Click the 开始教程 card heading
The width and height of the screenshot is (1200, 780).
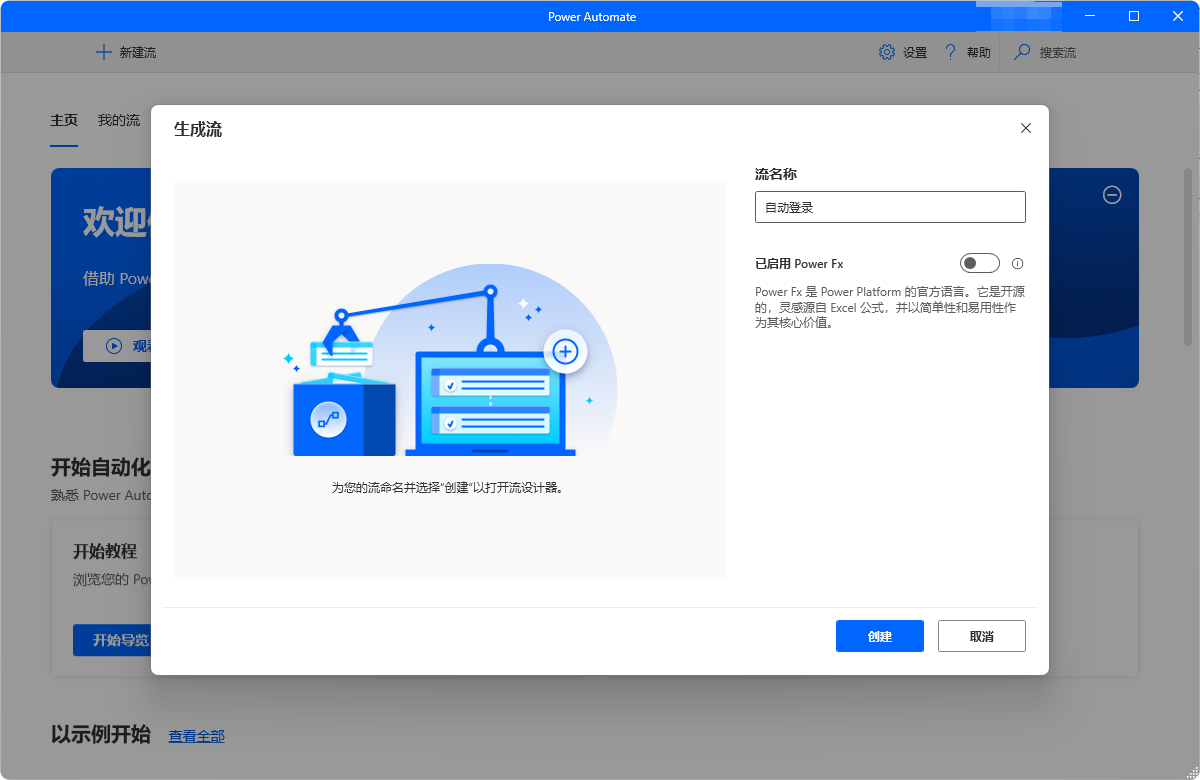click(105, 552)
